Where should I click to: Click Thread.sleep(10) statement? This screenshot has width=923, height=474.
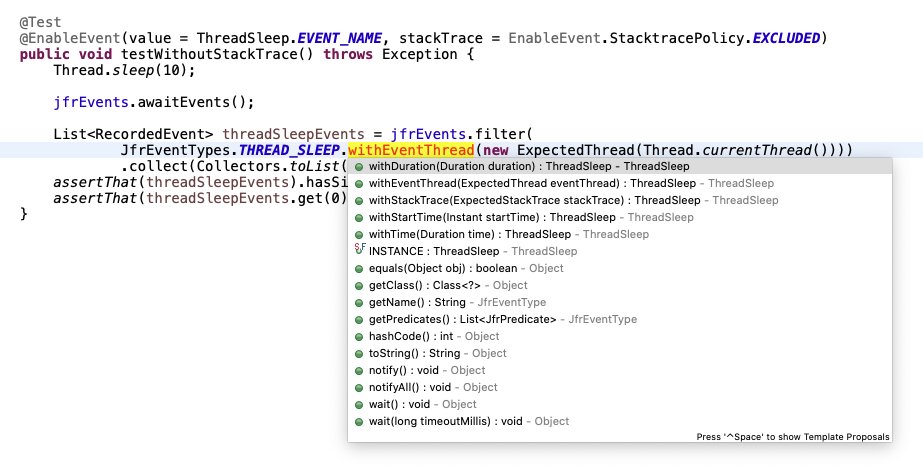tap(124, 70)
